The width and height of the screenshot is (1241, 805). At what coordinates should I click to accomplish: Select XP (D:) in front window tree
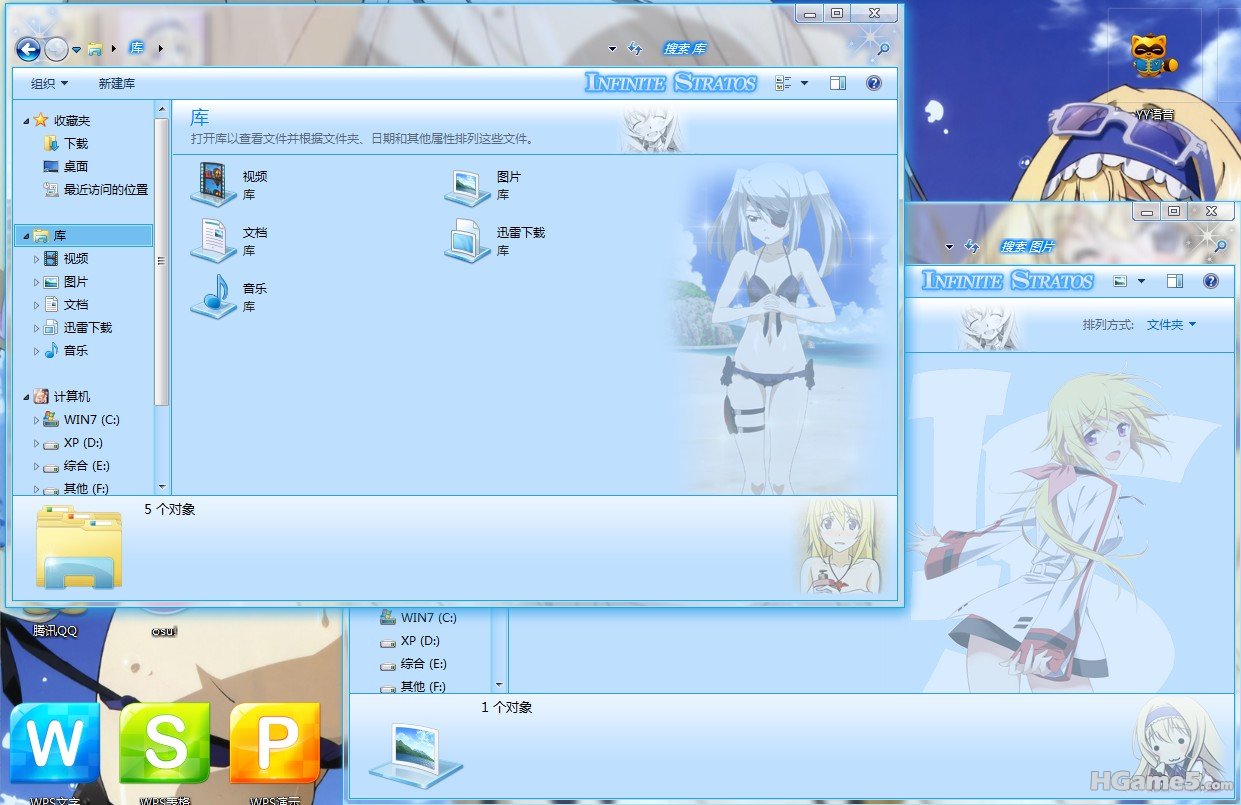[74, 443]
